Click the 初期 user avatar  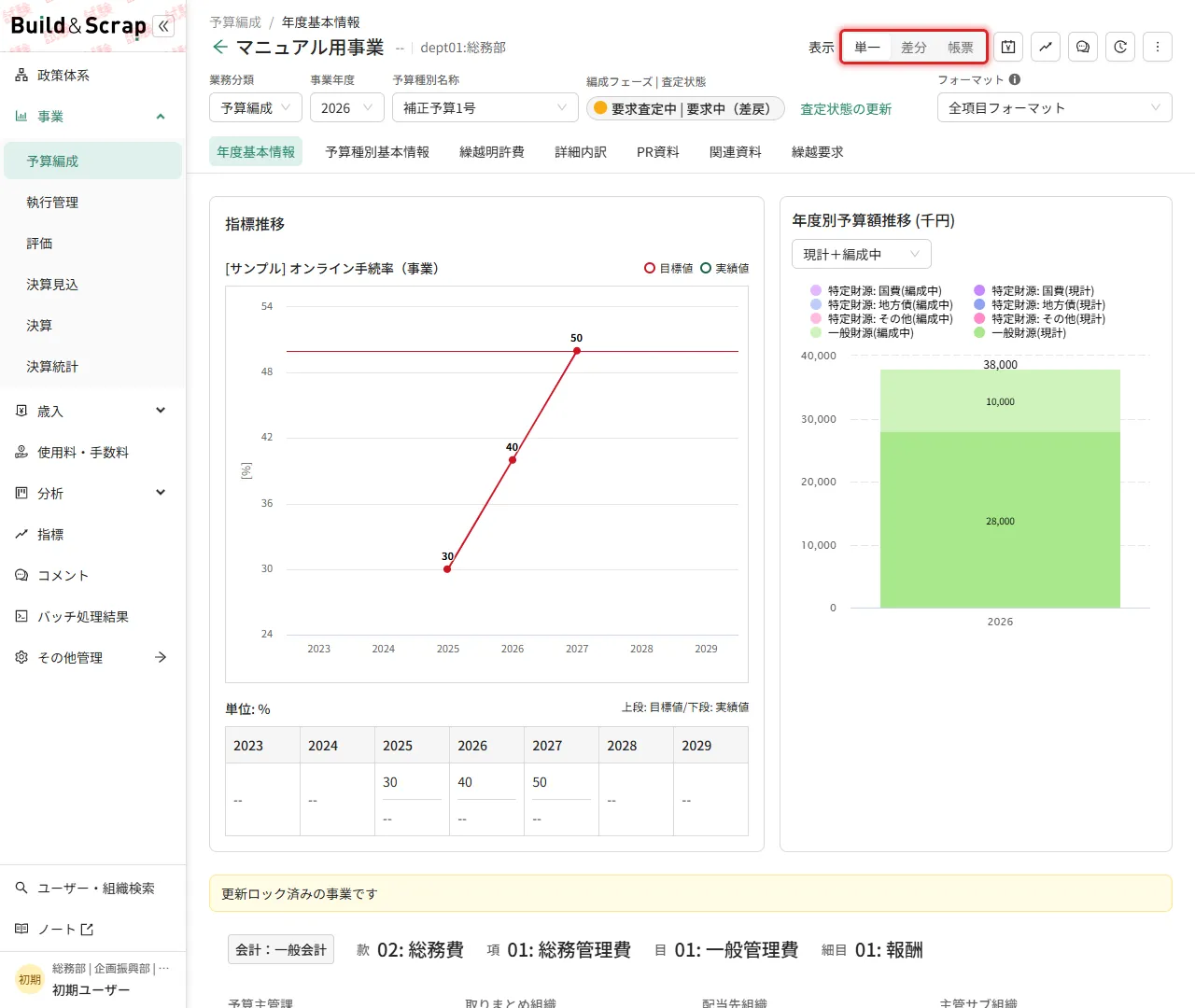[30, 979]
